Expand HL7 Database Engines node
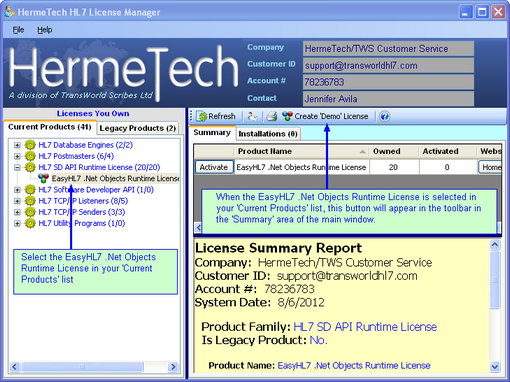This screenshot has height=382, width=510. tap(17, 145)
